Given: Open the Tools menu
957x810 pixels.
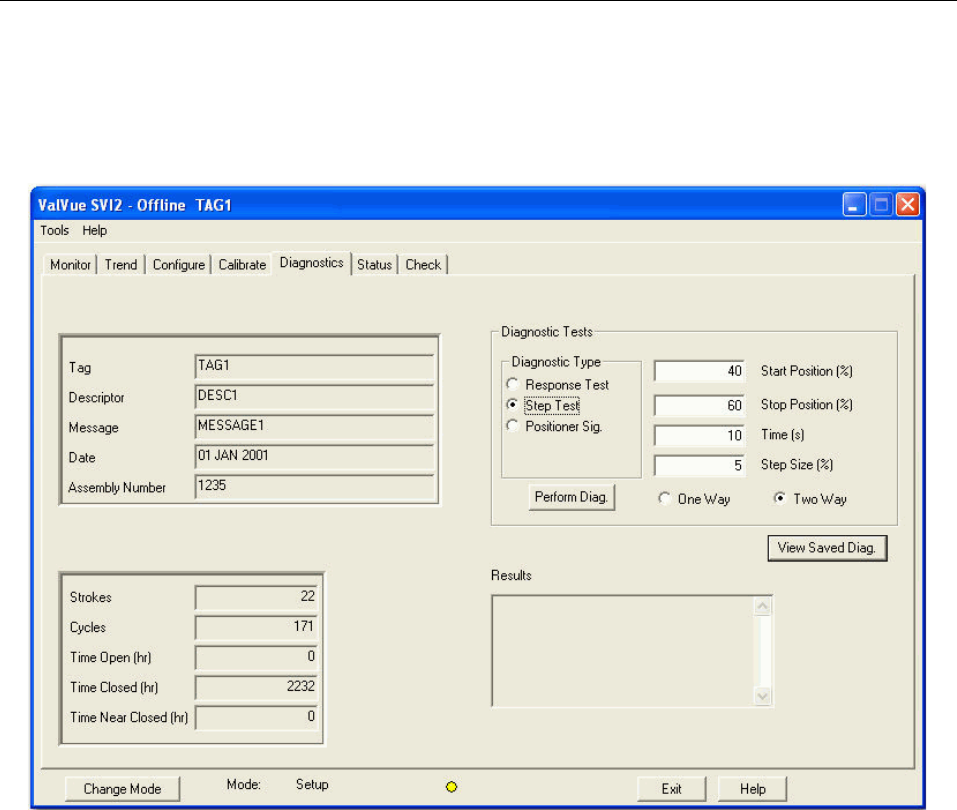Looking at the screenshot, I should click(55, 230).
